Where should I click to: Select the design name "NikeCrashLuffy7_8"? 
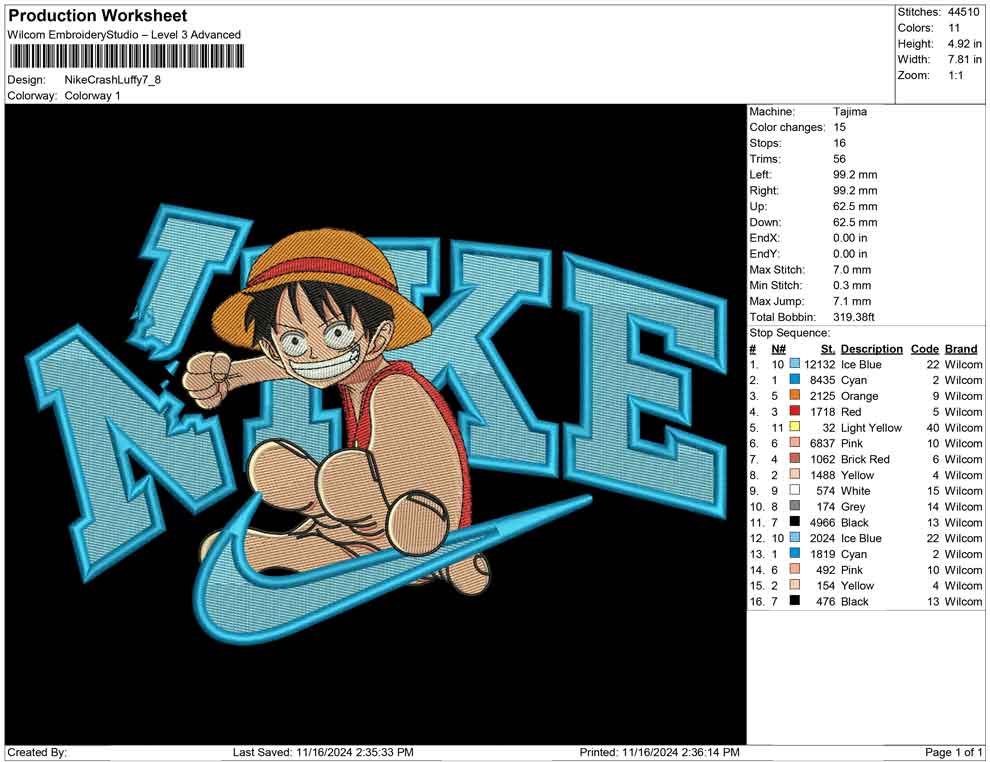click(x=112, y=80)
